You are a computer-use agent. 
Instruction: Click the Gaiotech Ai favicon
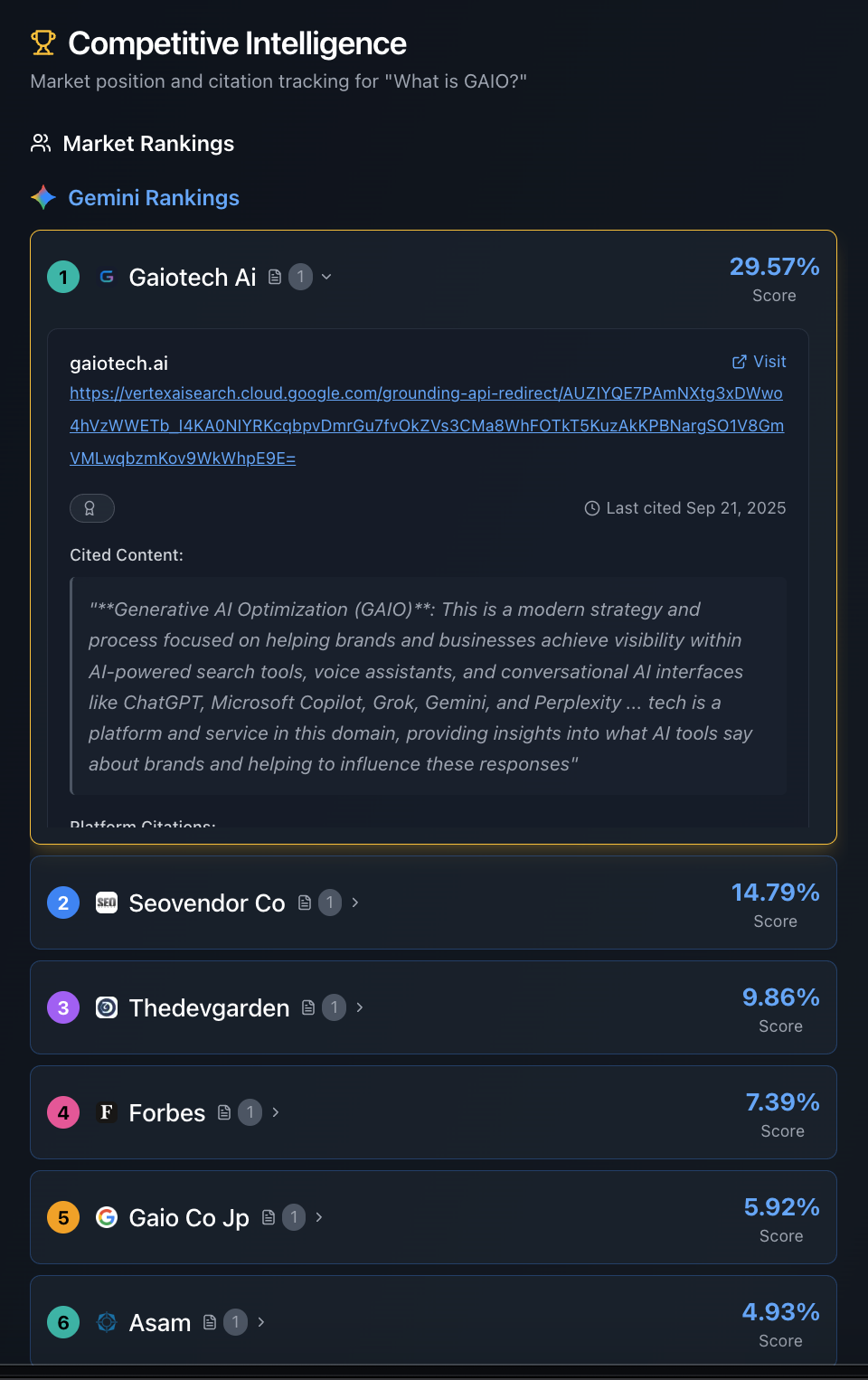(106, 277)
